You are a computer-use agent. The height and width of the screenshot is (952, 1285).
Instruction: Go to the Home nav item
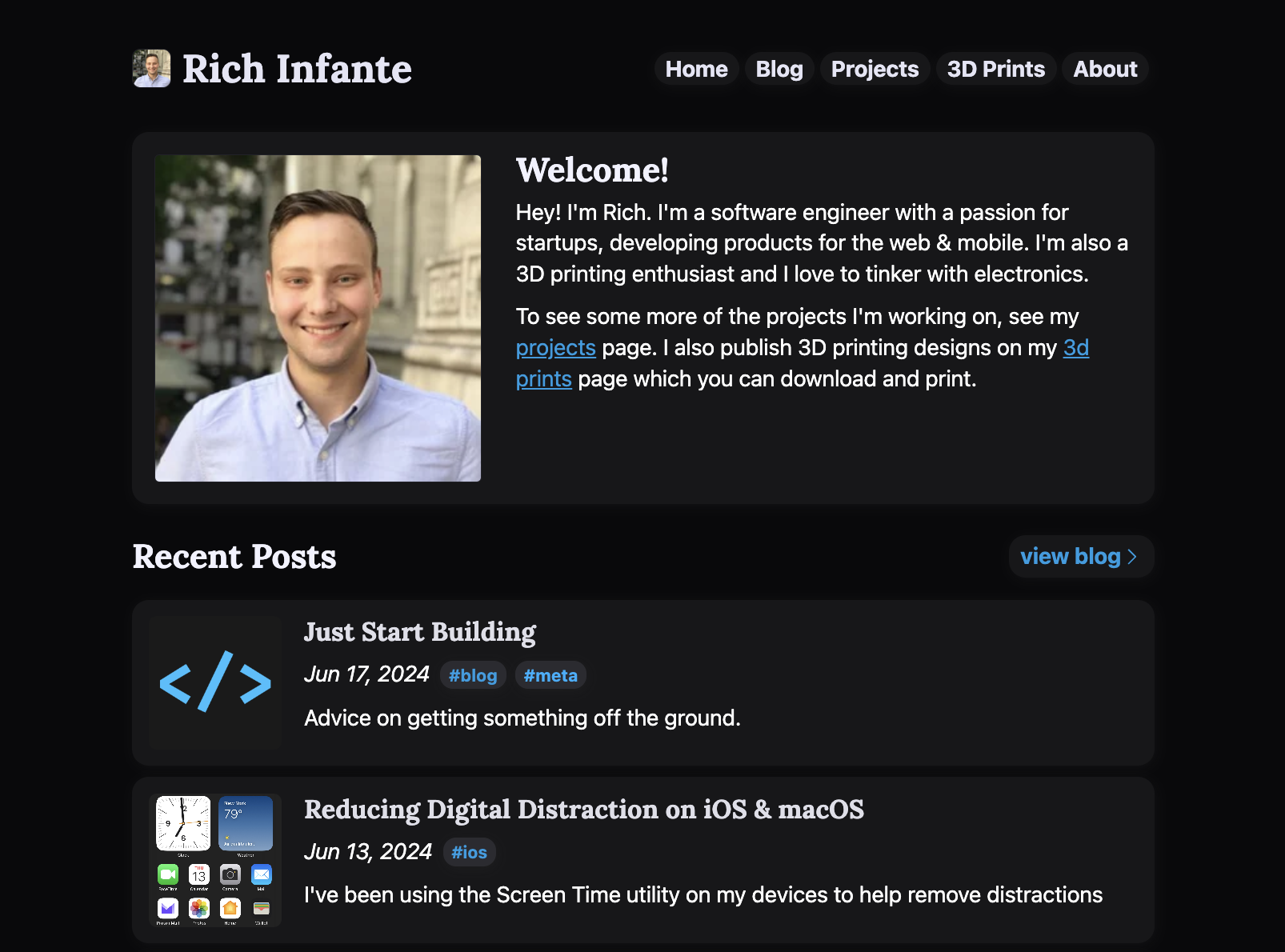696,69
